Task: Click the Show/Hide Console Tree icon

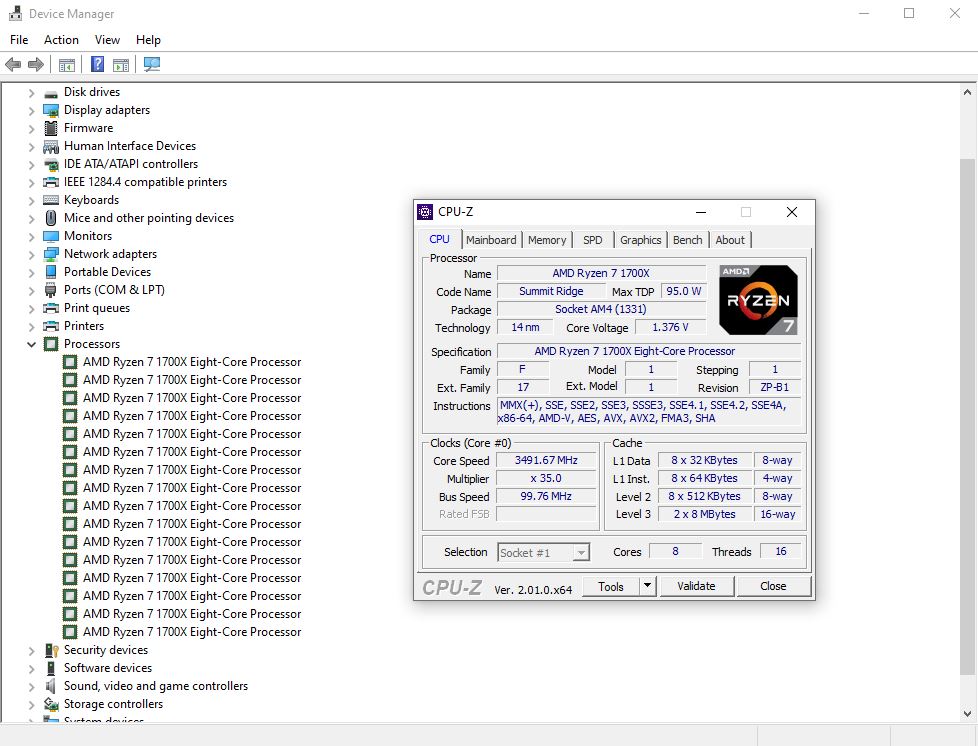Action: pos(67,65)
